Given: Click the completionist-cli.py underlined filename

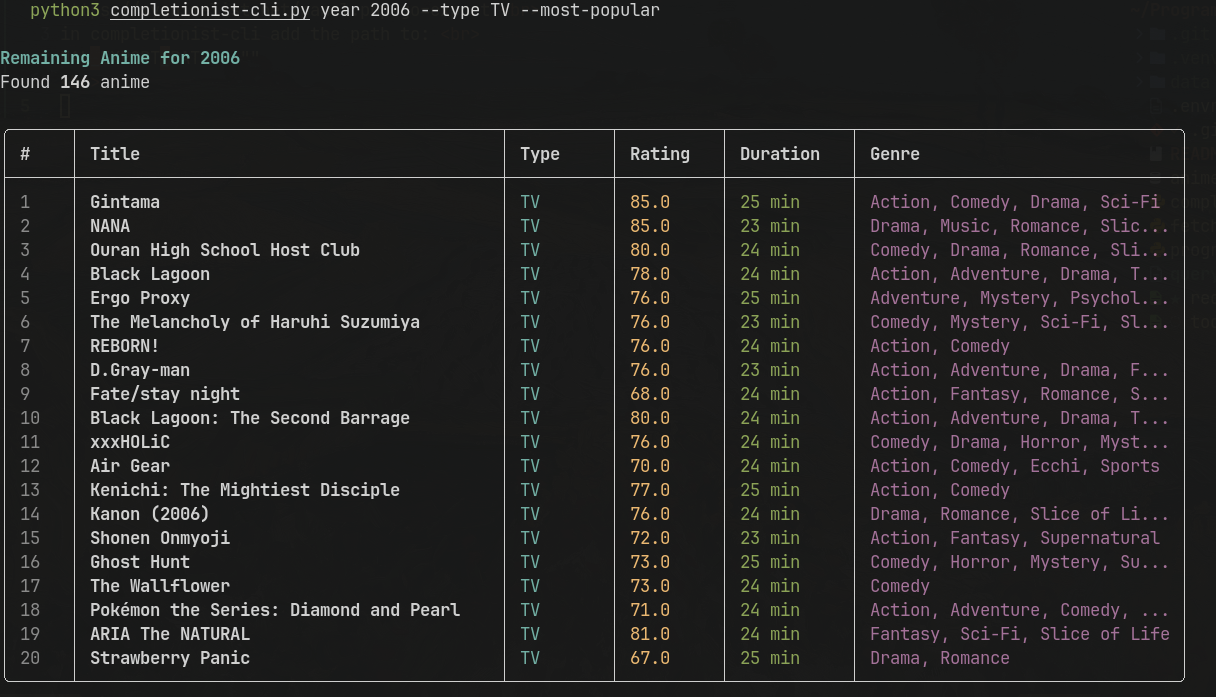Looking at the screenshot, I should click(210, 11).
